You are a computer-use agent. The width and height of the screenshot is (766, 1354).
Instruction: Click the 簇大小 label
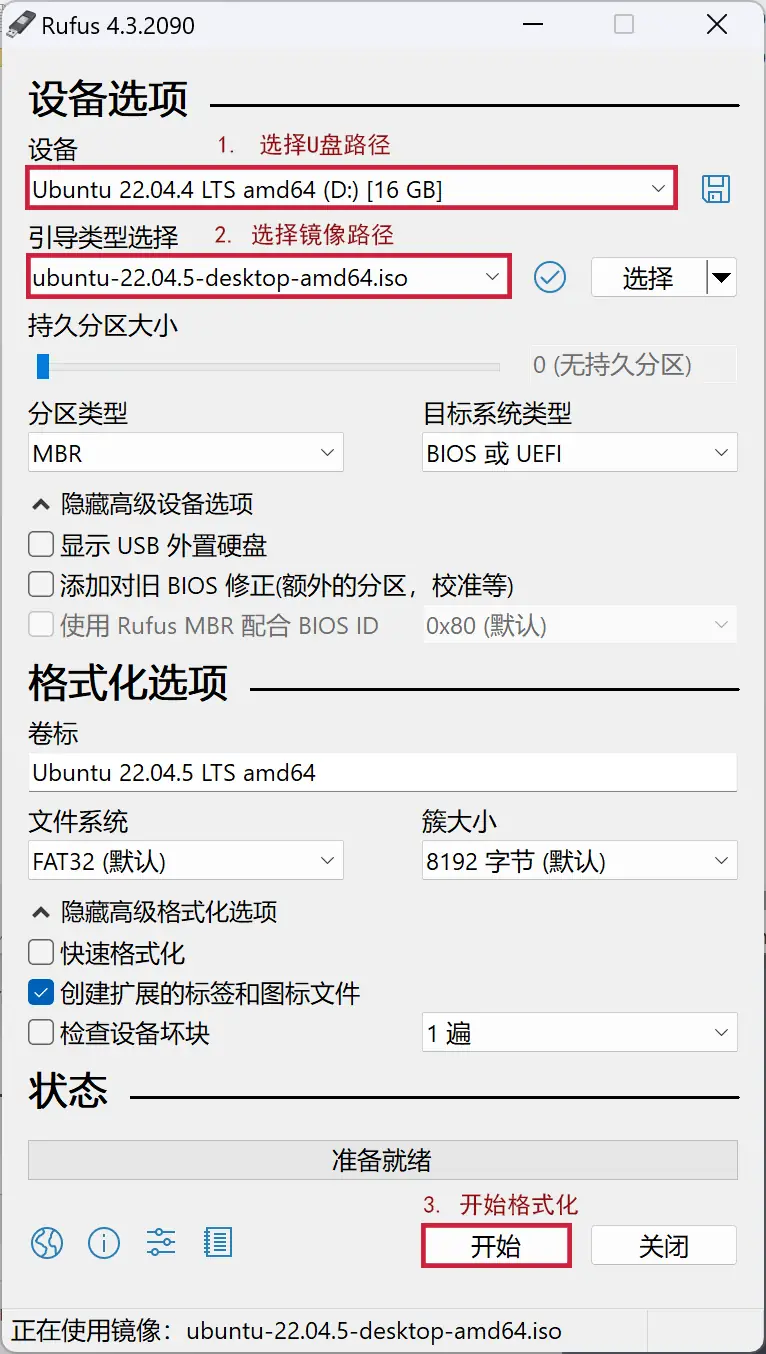(x=460, y=822)
